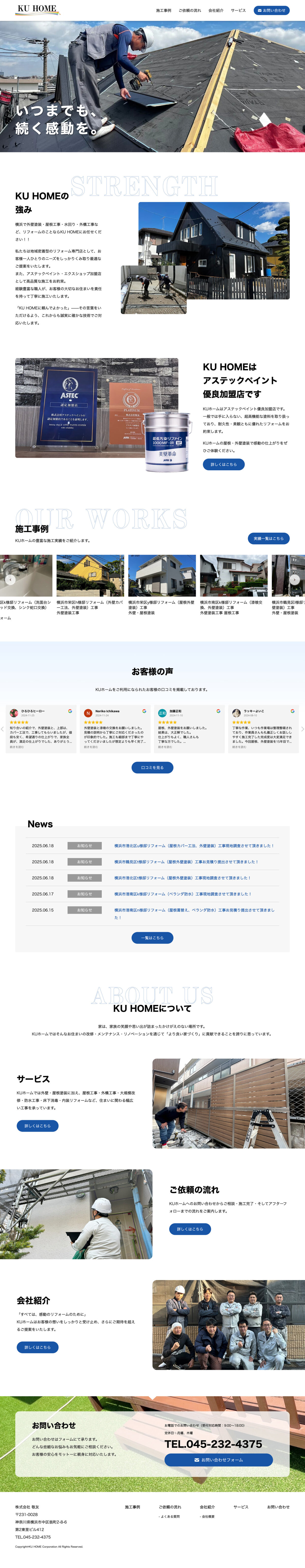This screenshot has height=1568, width=305.
Task: Open footer 会社紹介 link
Action: tap(207, 1507)
